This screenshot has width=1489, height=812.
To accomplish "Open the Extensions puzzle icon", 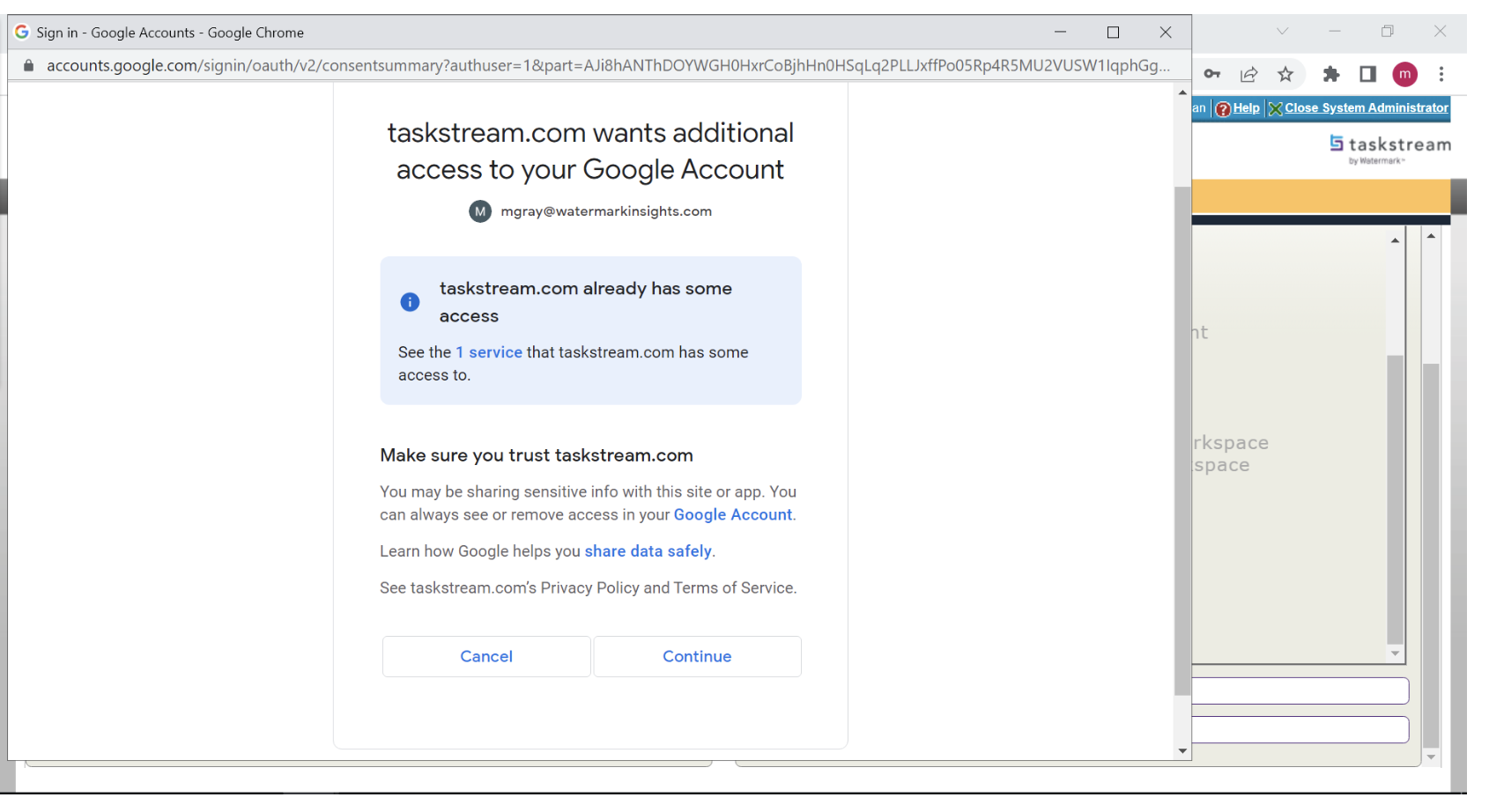I will coord(1331,74).
